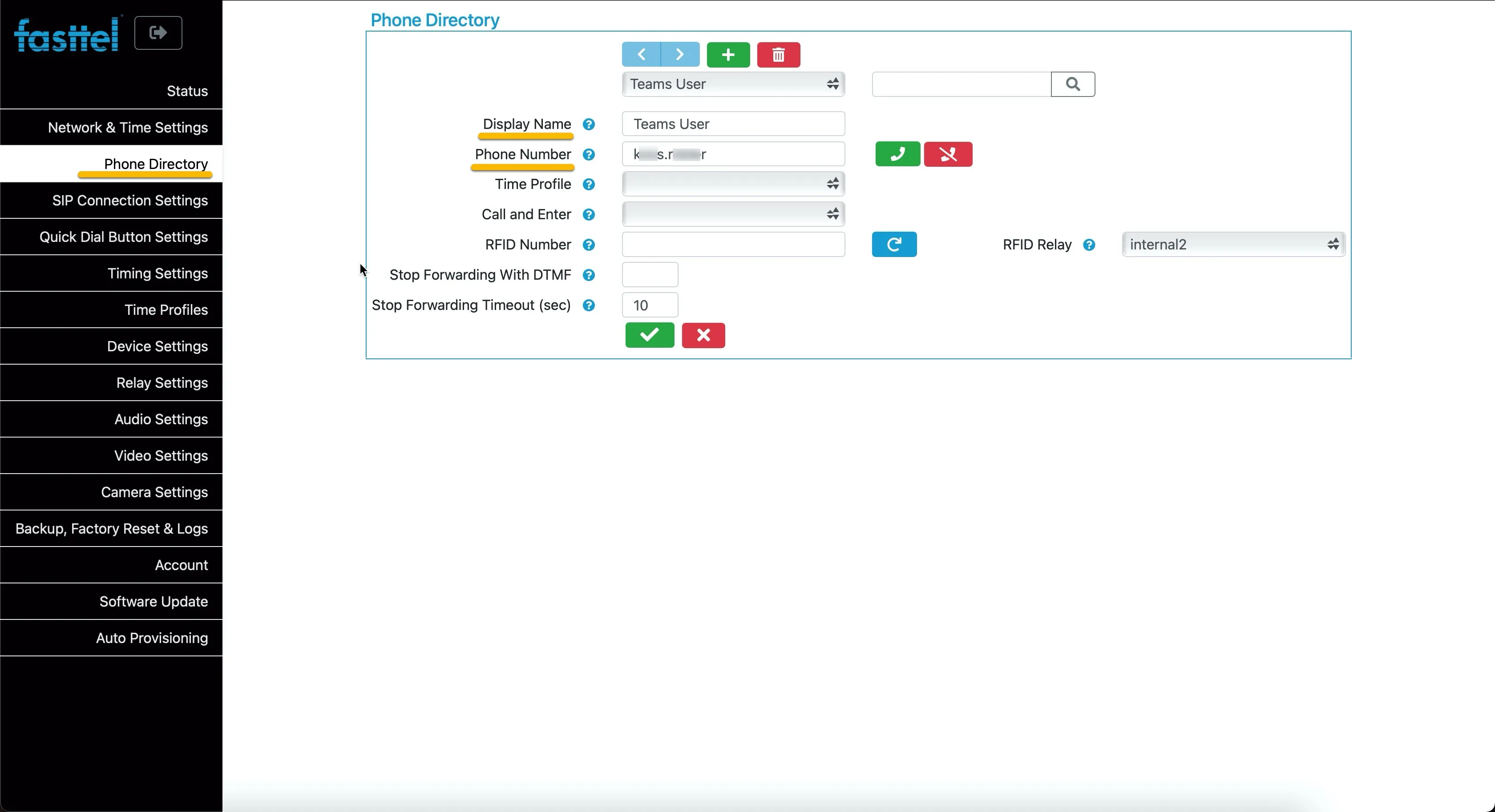This screenshot has height=812, width=1495.
Task: Add a new phone directory entry
Action: coord(728,55)
